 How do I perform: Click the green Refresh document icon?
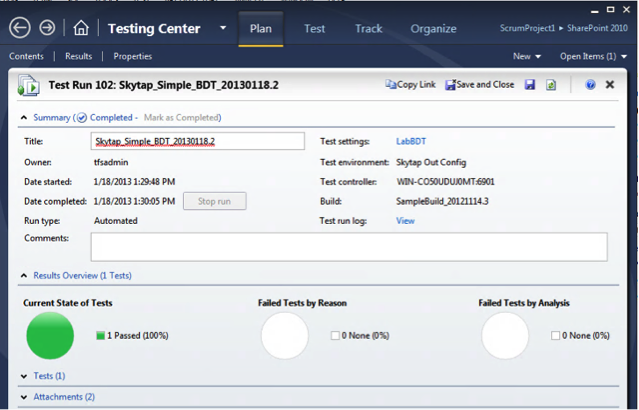(x=551, y=84)
